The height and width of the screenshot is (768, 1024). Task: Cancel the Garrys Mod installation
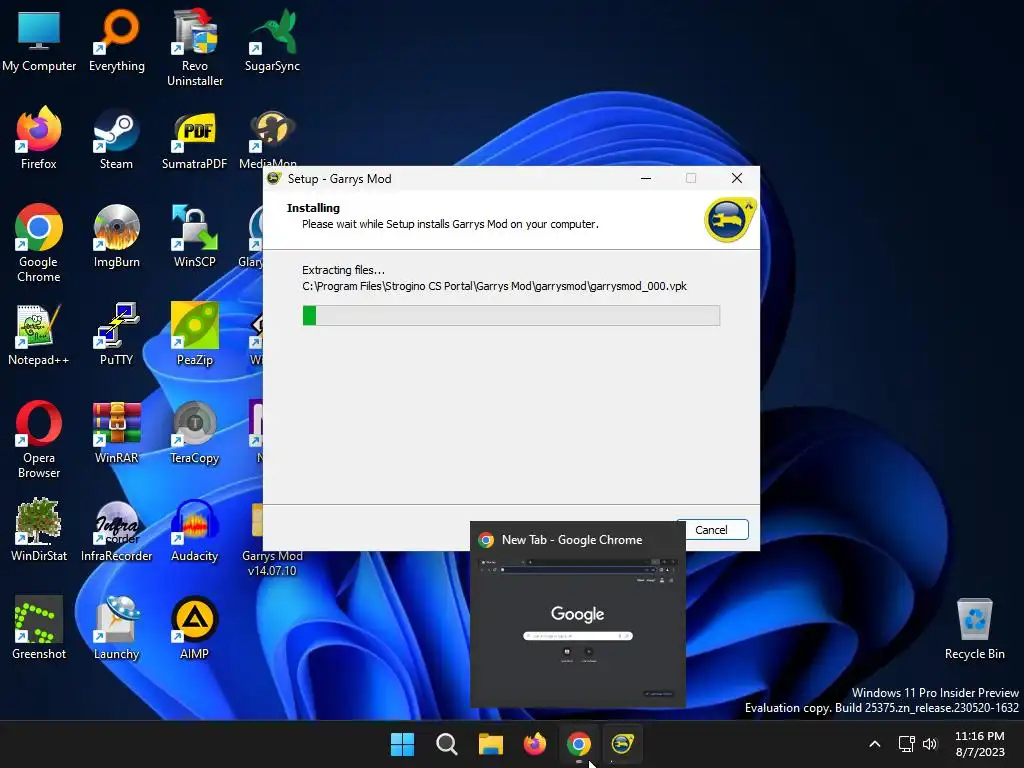tap(711, 530)
